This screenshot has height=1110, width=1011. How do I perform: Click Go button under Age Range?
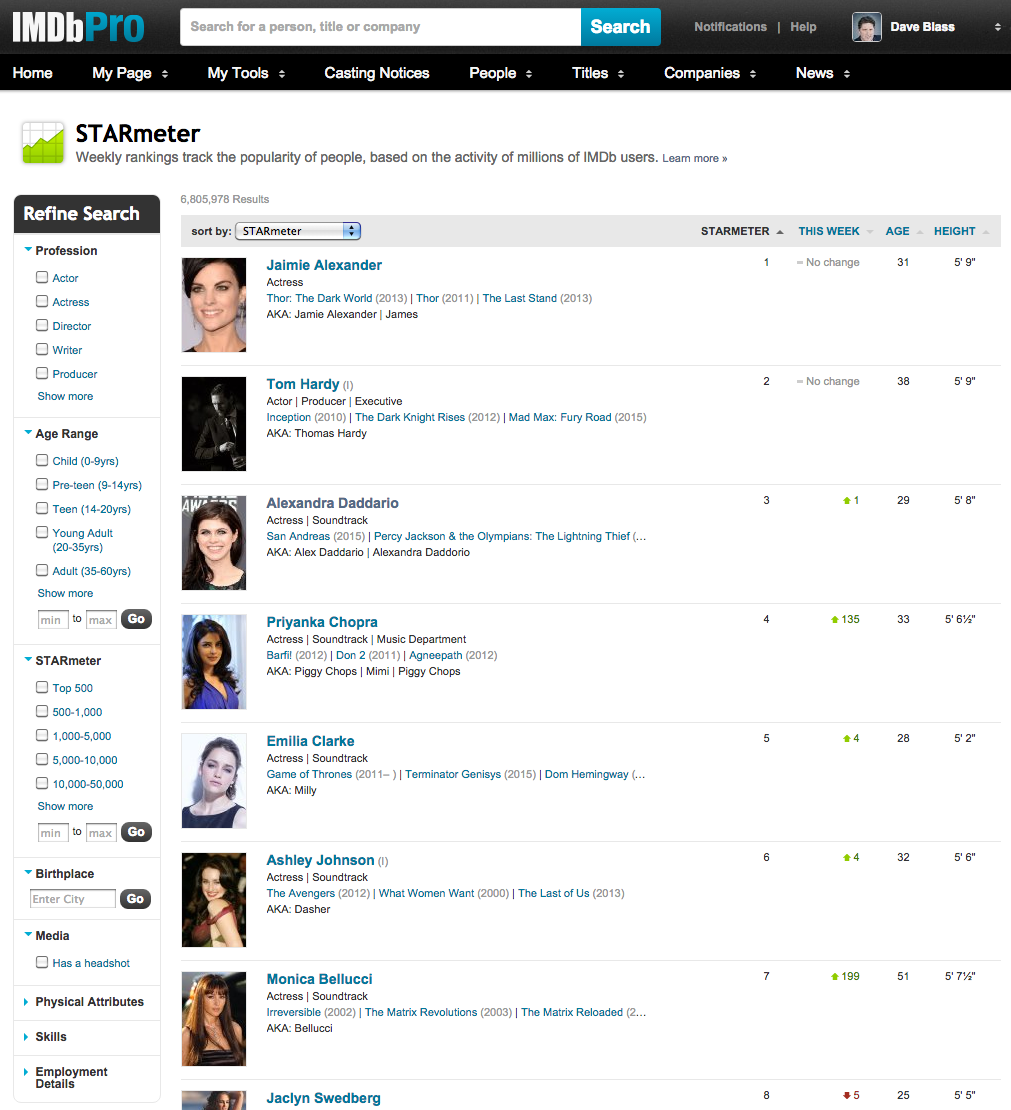[x=137, y=619]
